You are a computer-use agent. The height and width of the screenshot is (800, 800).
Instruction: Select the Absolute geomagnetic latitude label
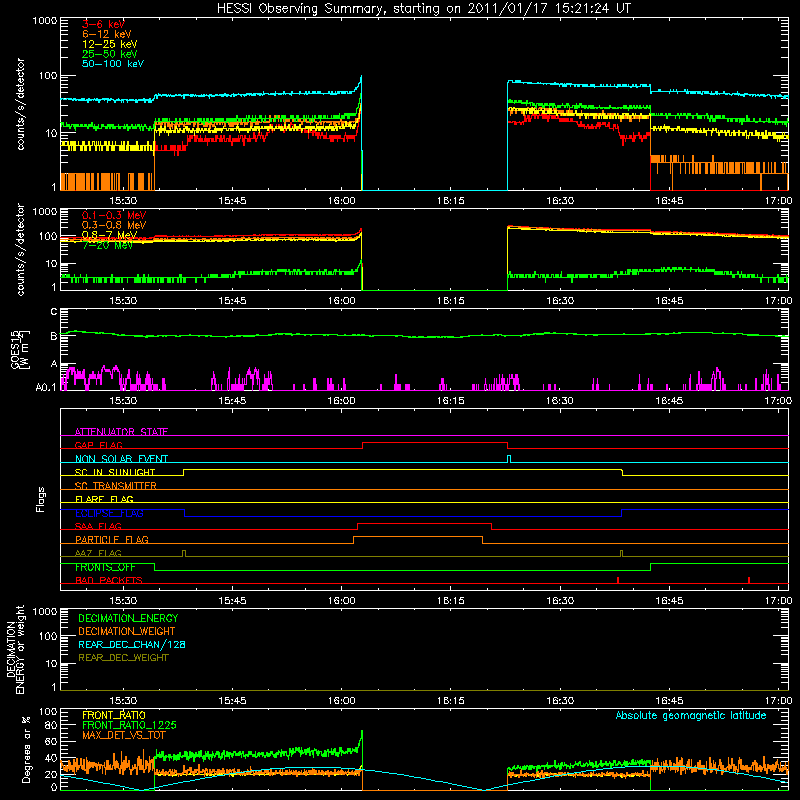[x=691, y=715]
